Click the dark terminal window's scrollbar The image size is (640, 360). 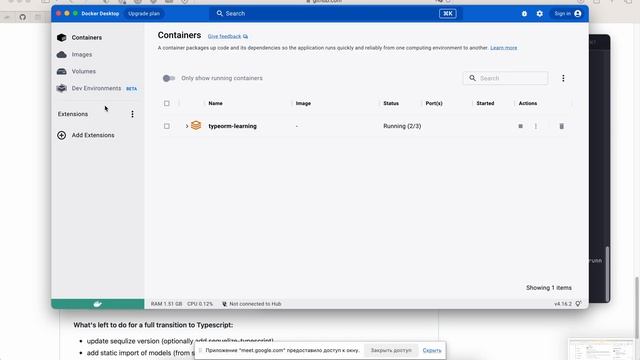click(607, 273)
